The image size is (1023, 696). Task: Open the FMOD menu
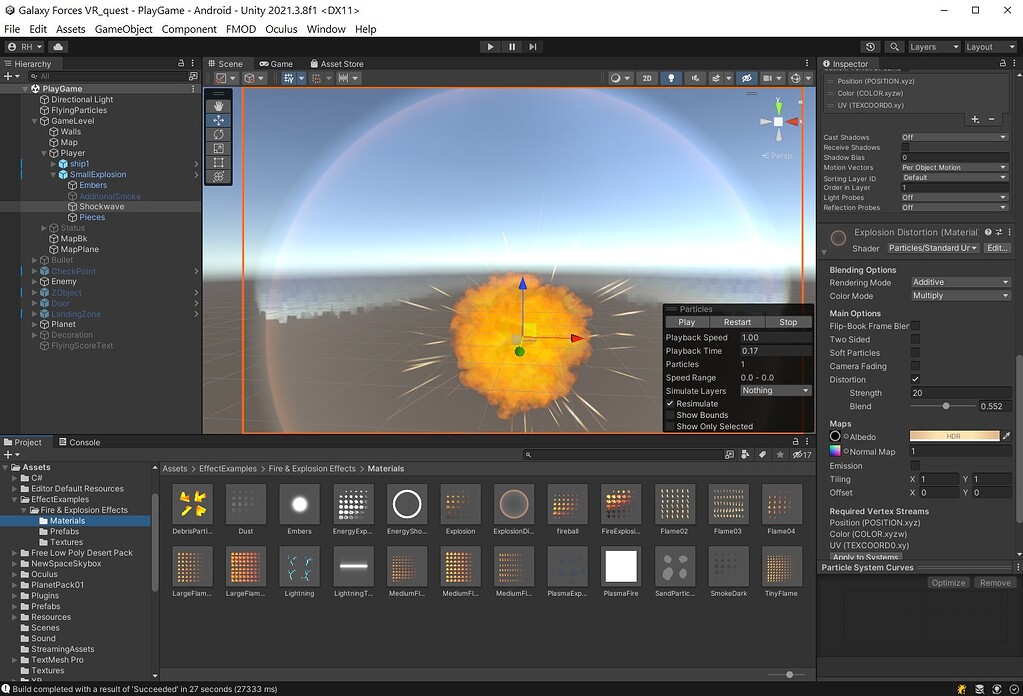tap(241, 29)
